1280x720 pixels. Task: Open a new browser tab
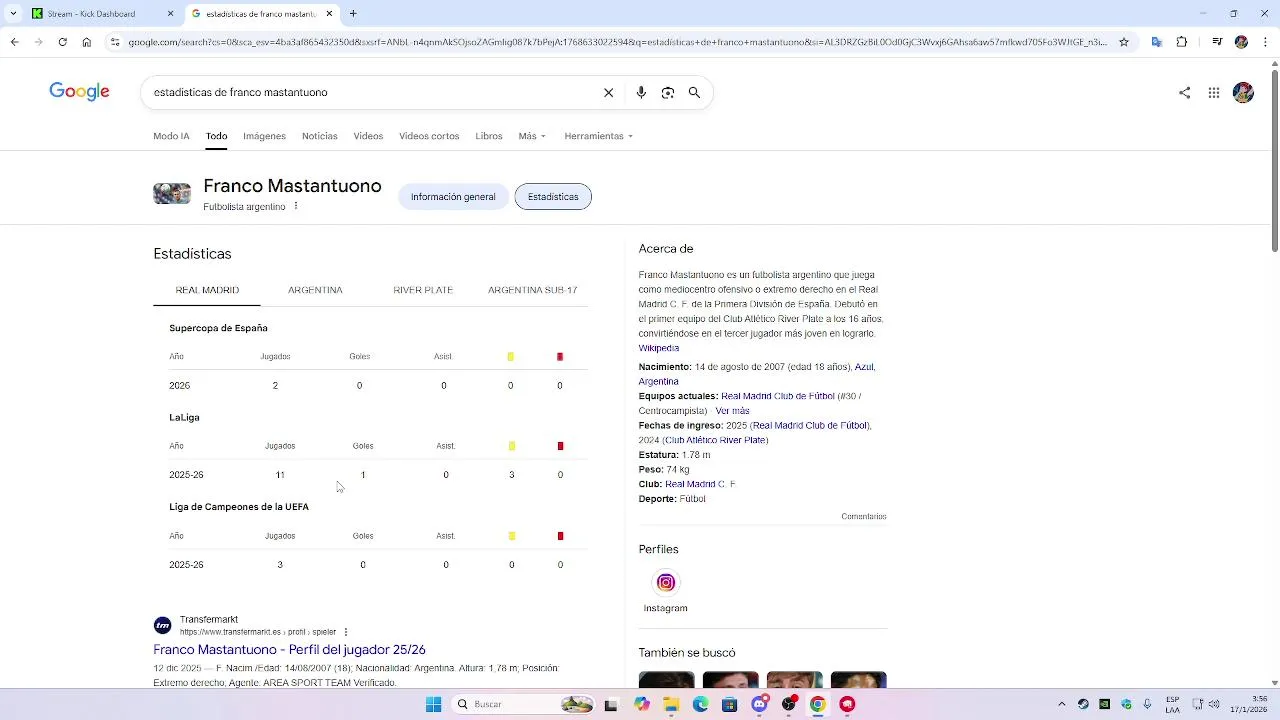pos(353,14)
